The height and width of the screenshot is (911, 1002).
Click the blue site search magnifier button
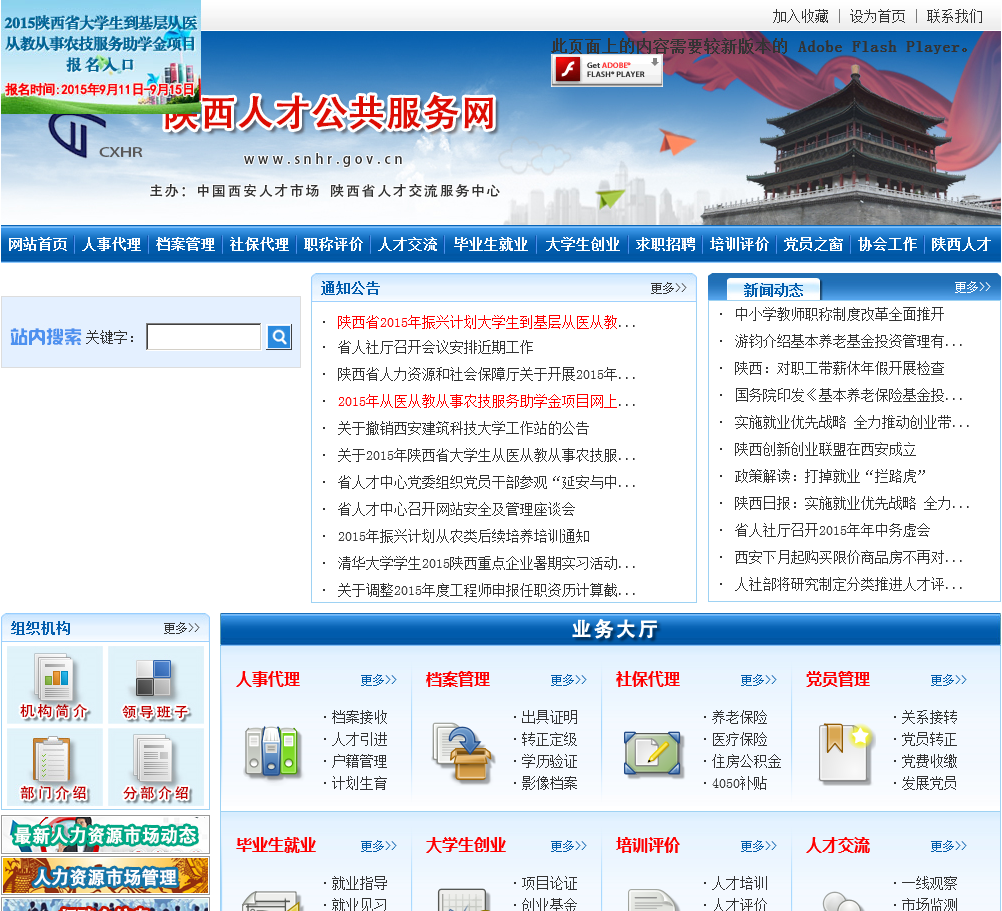(x=279, y=337)
